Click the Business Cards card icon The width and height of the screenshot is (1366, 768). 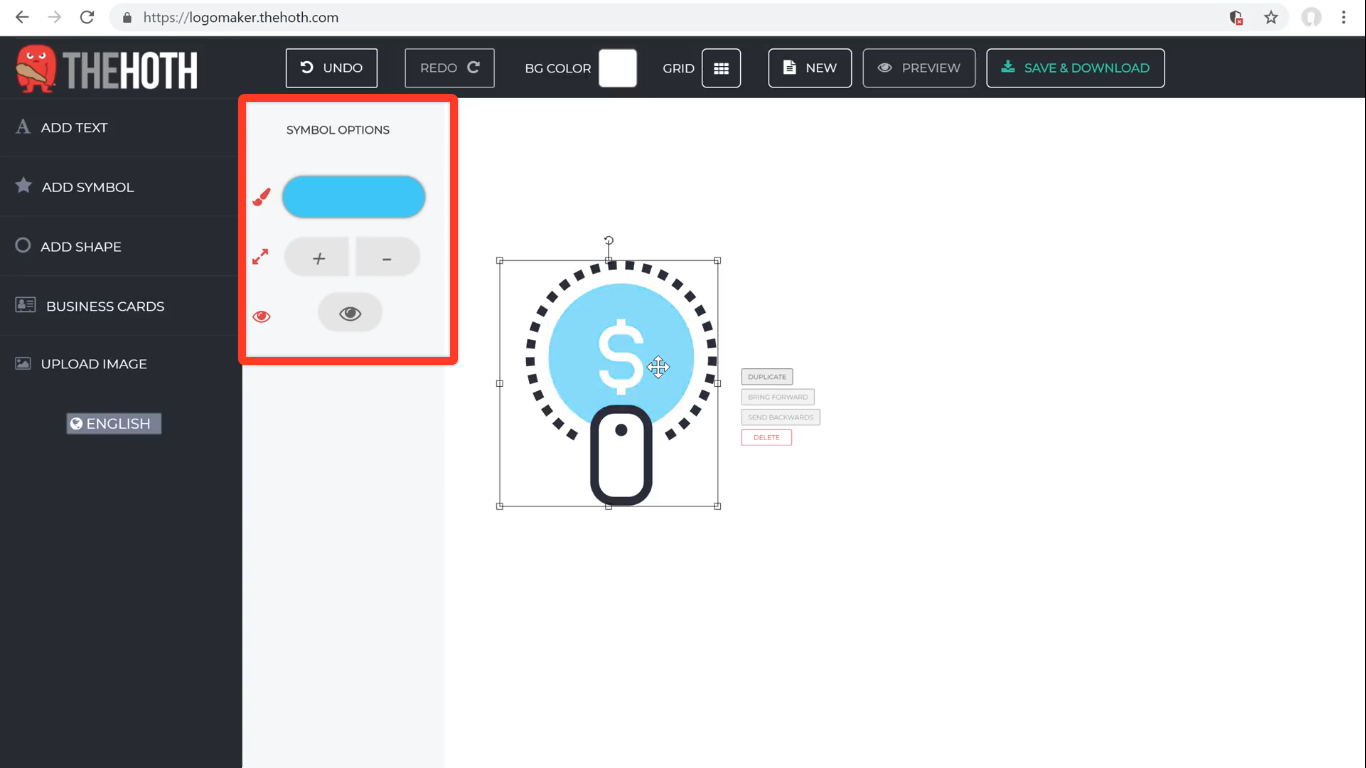(x=26, y=305)
